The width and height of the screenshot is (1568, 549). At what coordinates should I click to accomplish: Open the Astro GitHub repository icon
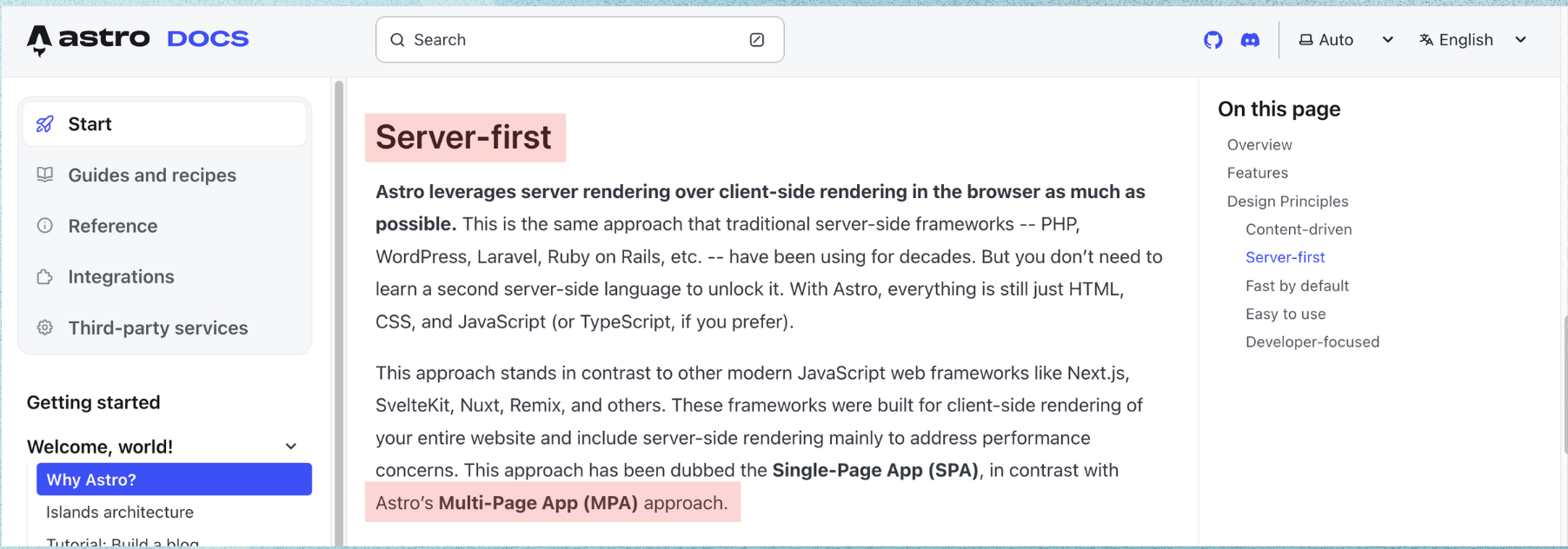point(1213,40)
